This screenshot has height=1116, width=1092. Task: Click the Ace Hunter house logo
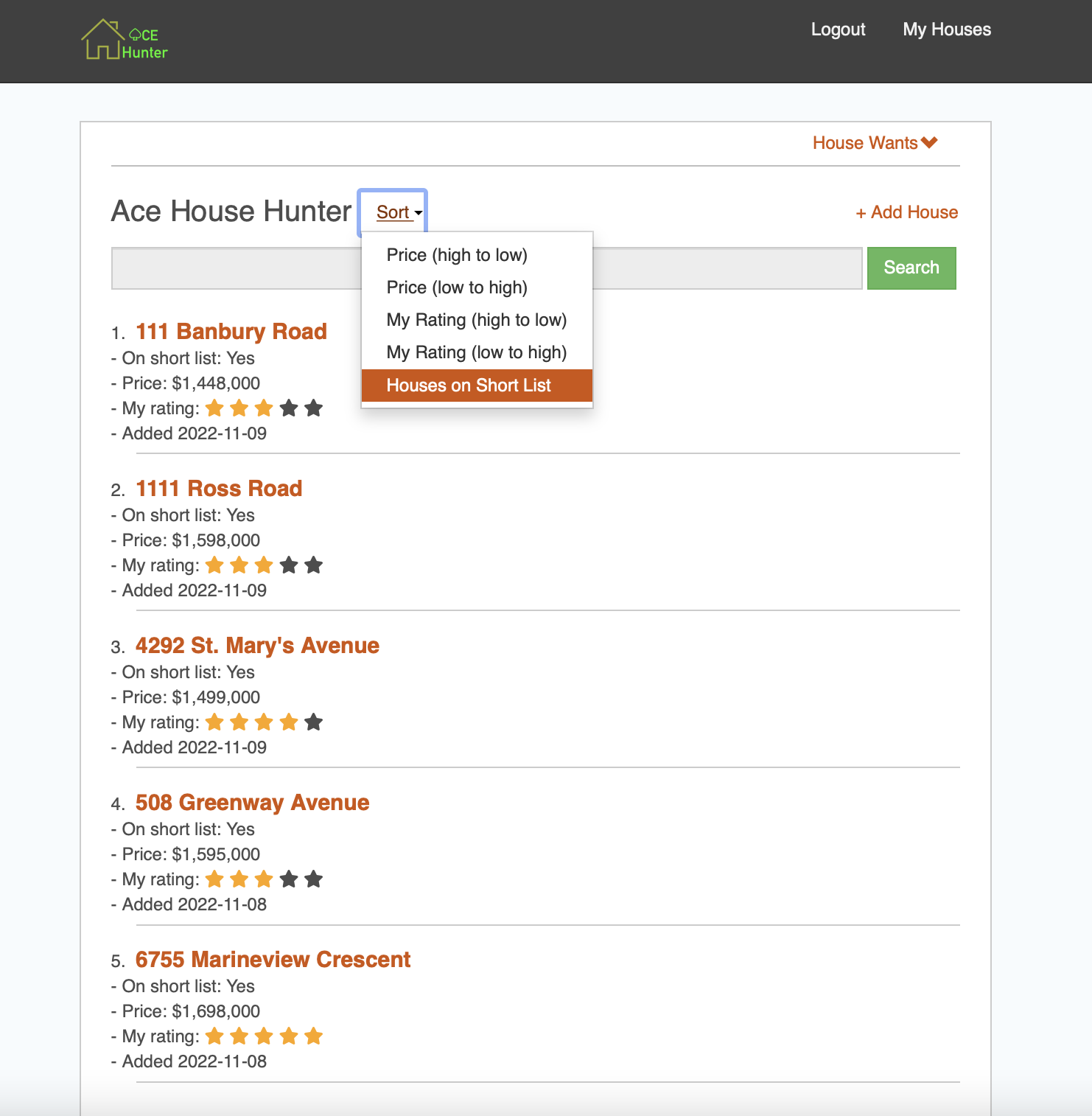coord(124,41)
